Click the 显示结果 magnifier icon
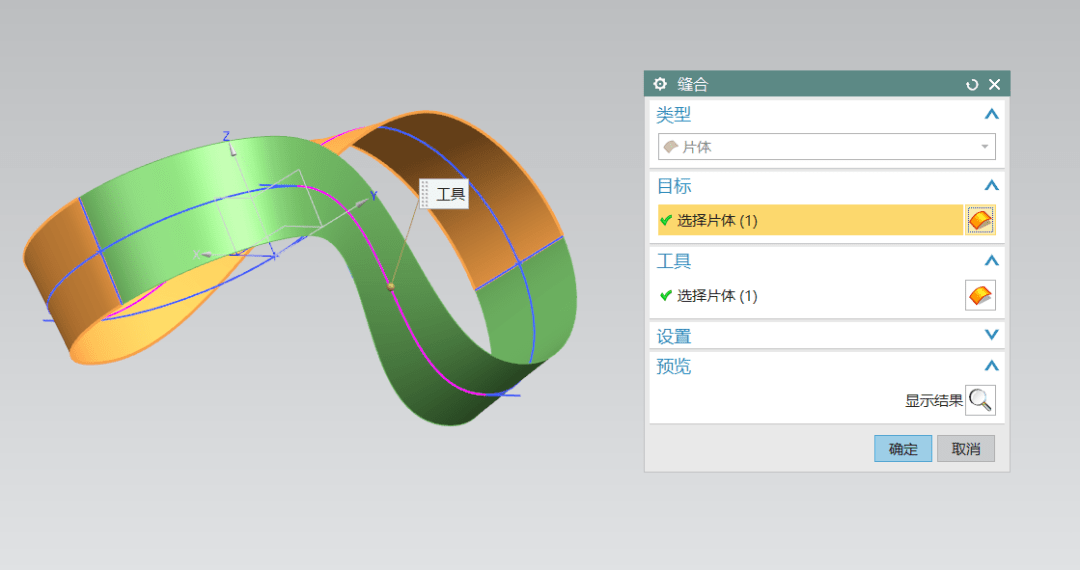Screen dimensions: 1080x570 coord(980,401)
